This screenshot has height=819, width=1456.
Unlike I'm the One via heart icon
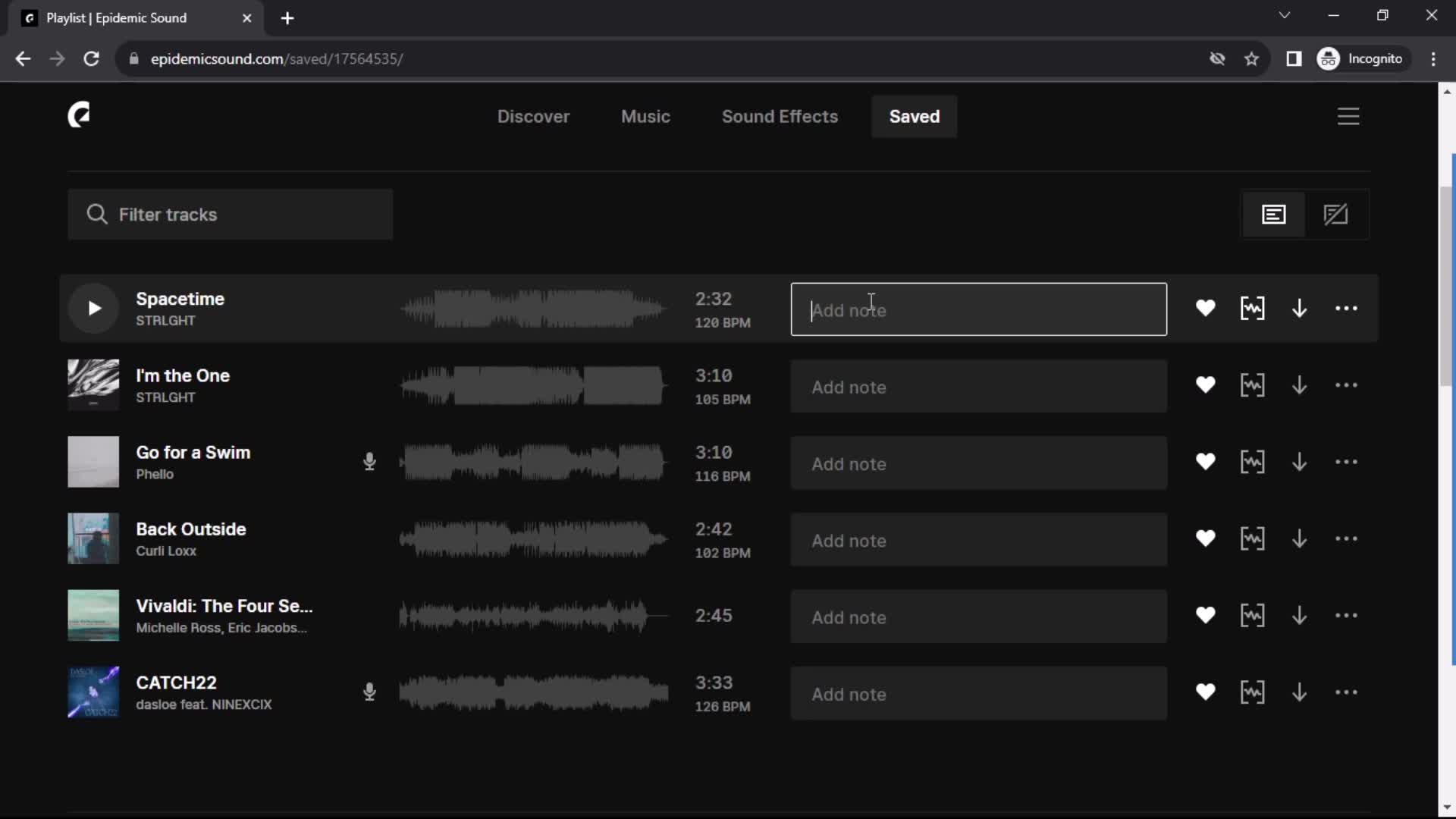[x=1205, y=385]
